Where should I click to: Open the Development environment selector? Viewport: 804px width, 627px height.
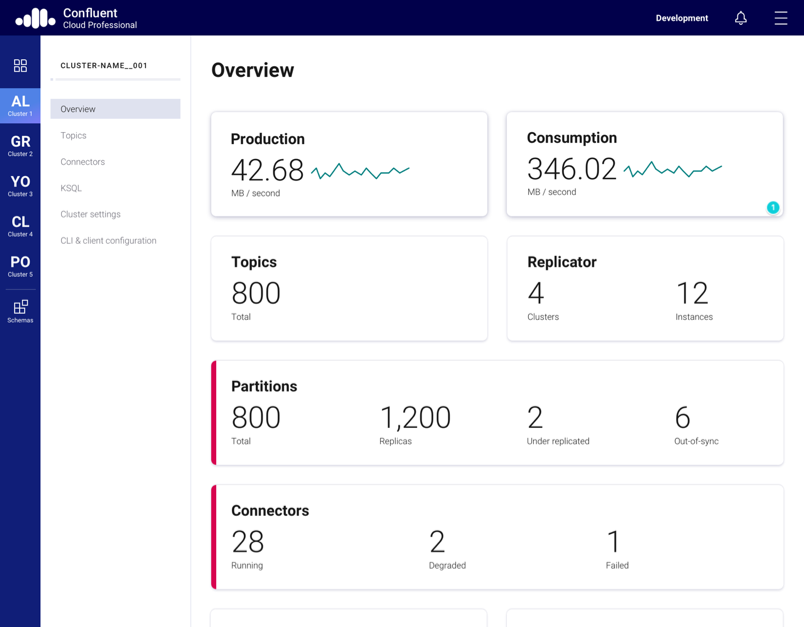[x=681, y=18]
